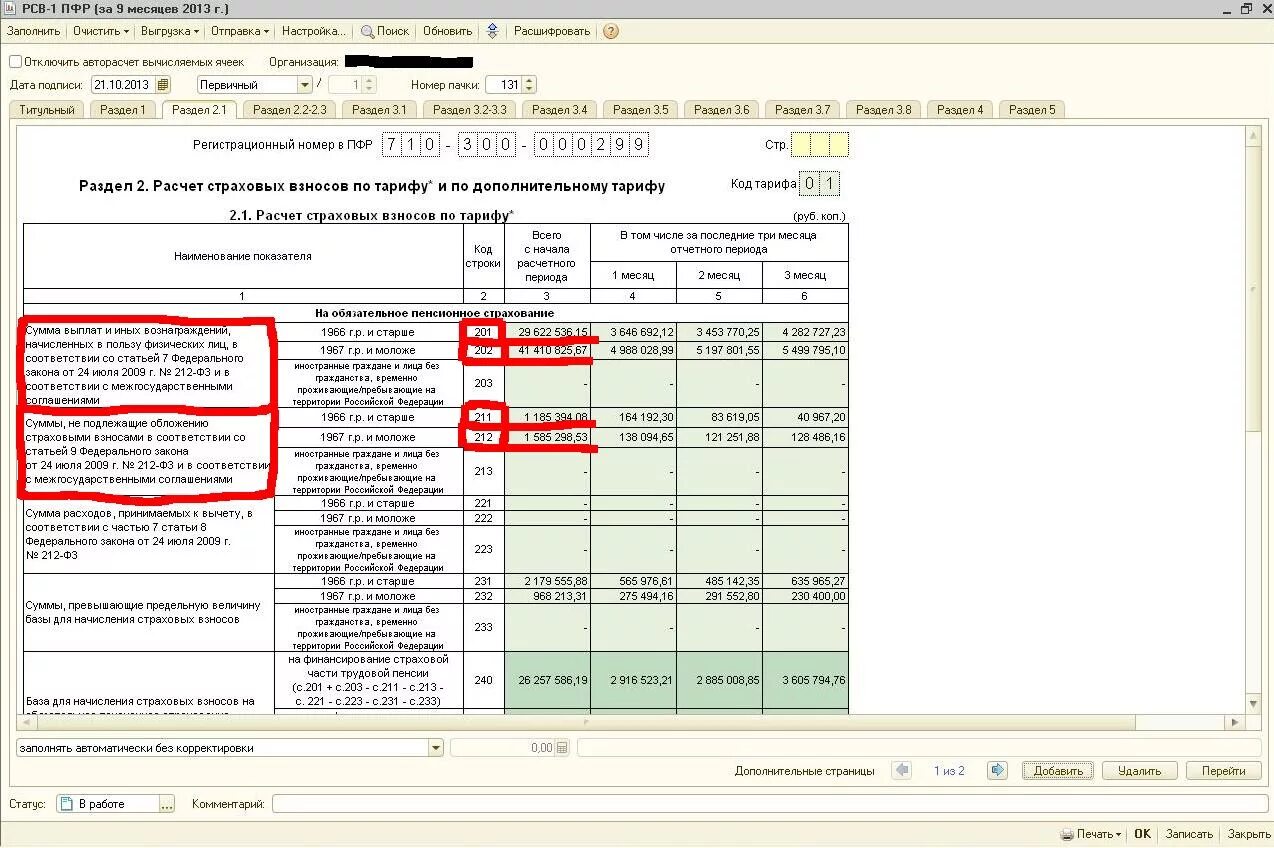Select cell value 41 410 825,67
Screen dimensions: 1274x848
click(x=547, y=351)
